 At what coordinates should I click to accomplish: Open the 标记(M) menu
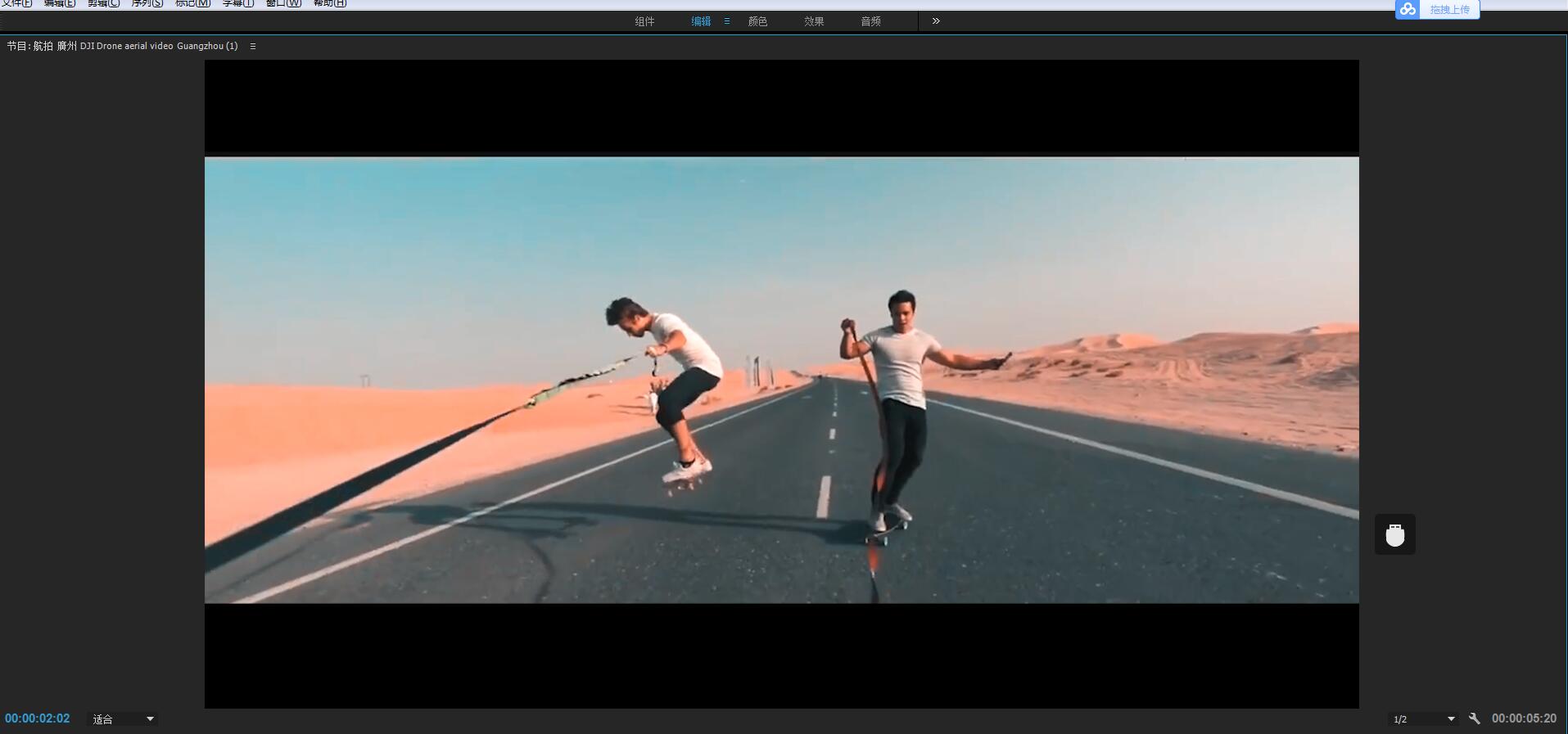click(192, 3)
